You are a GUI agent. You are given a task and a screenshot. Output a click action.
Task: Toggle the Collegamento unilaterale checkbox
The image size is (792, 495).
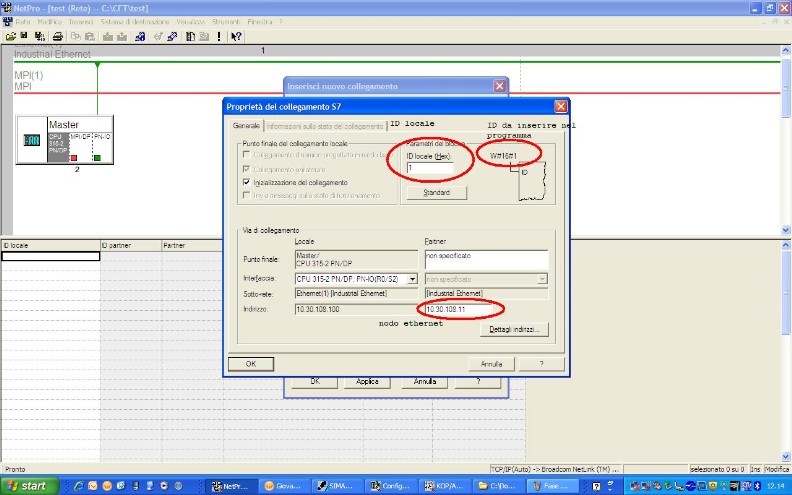(246, 169)
